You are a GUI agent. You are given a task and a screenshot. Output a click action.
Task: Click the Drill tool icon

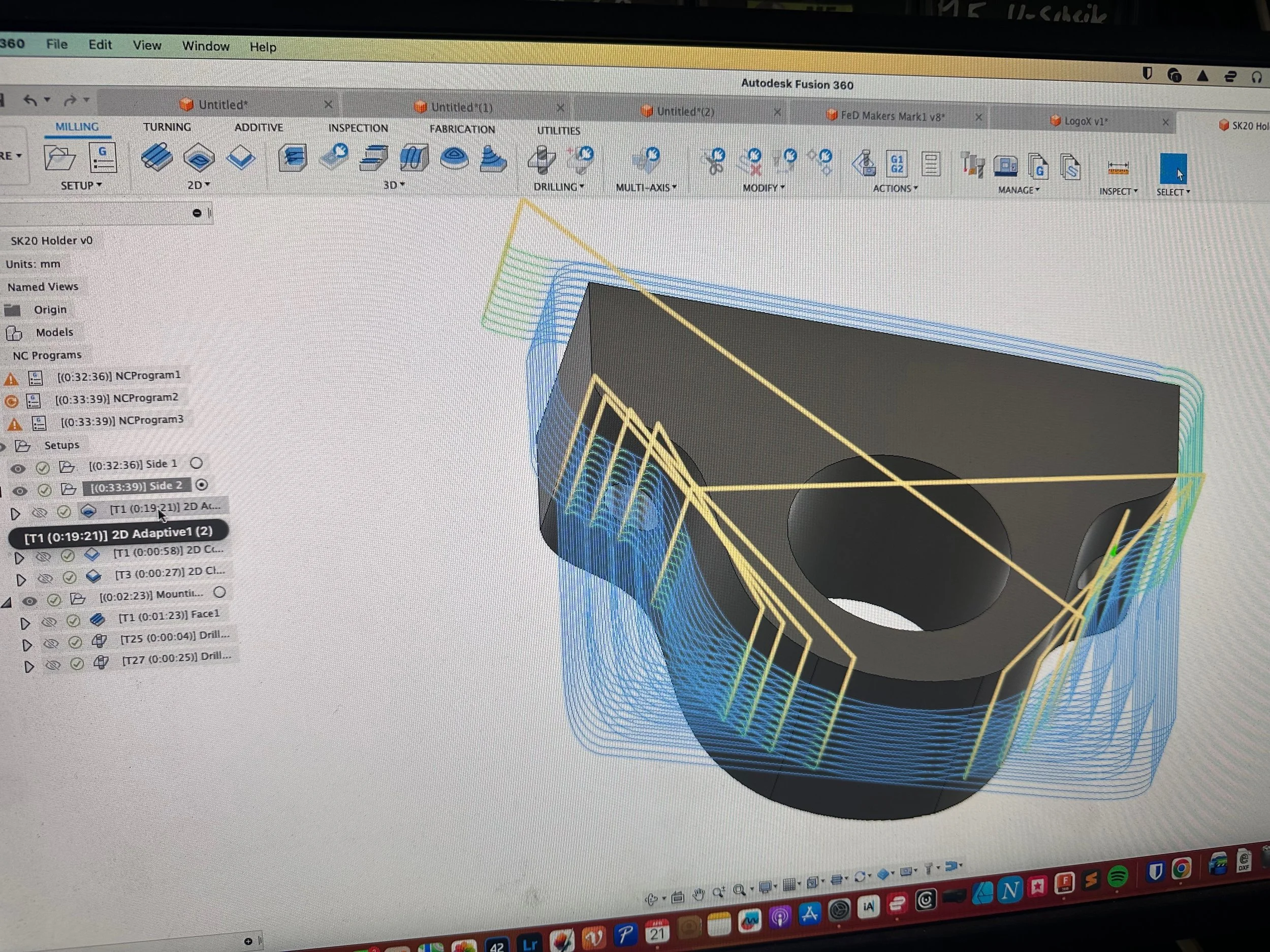(x=541, y=159)
